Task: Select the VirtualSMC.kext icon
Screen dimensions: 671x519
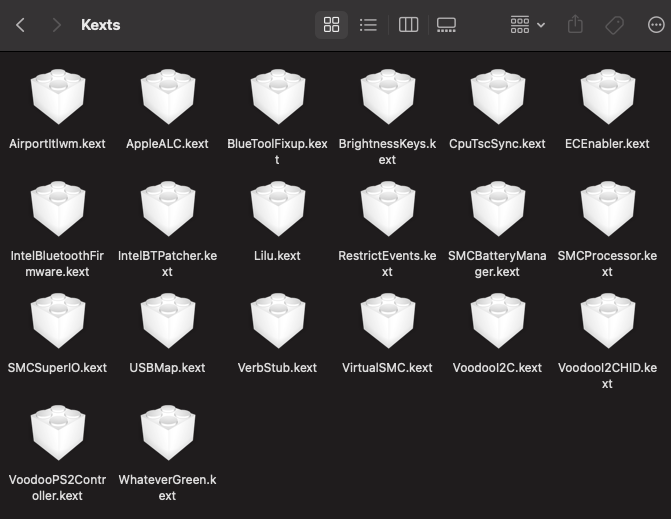Action: (387, 321)
